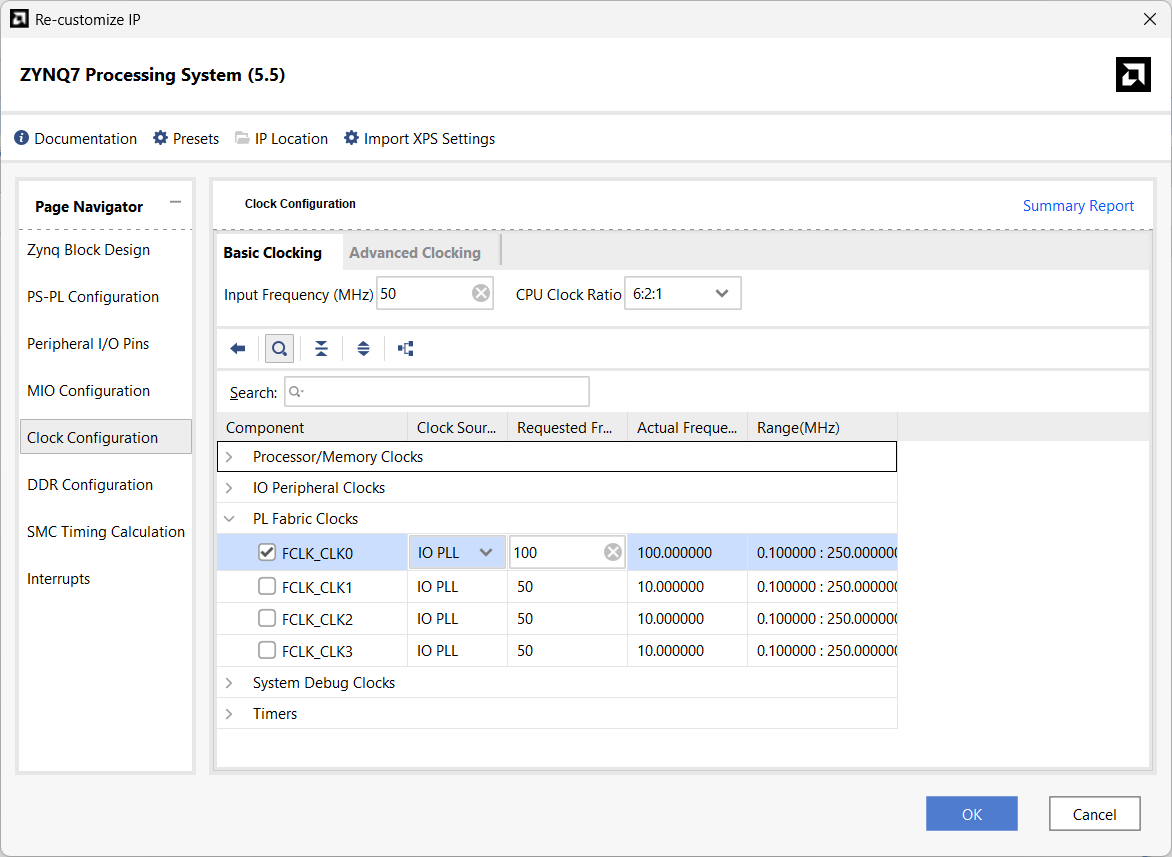1172x857 pixels.
Task: Enable the FCLK_CLK2 checkbox
Action: coord(267,619)
